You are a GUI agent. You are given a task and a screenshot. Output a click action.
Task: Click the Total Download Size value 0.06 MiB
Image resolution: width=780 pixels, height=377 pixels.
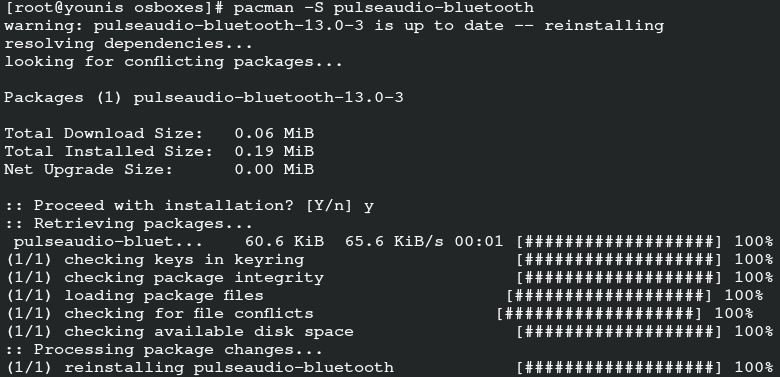pyautogui.click(x=274, y=133)
